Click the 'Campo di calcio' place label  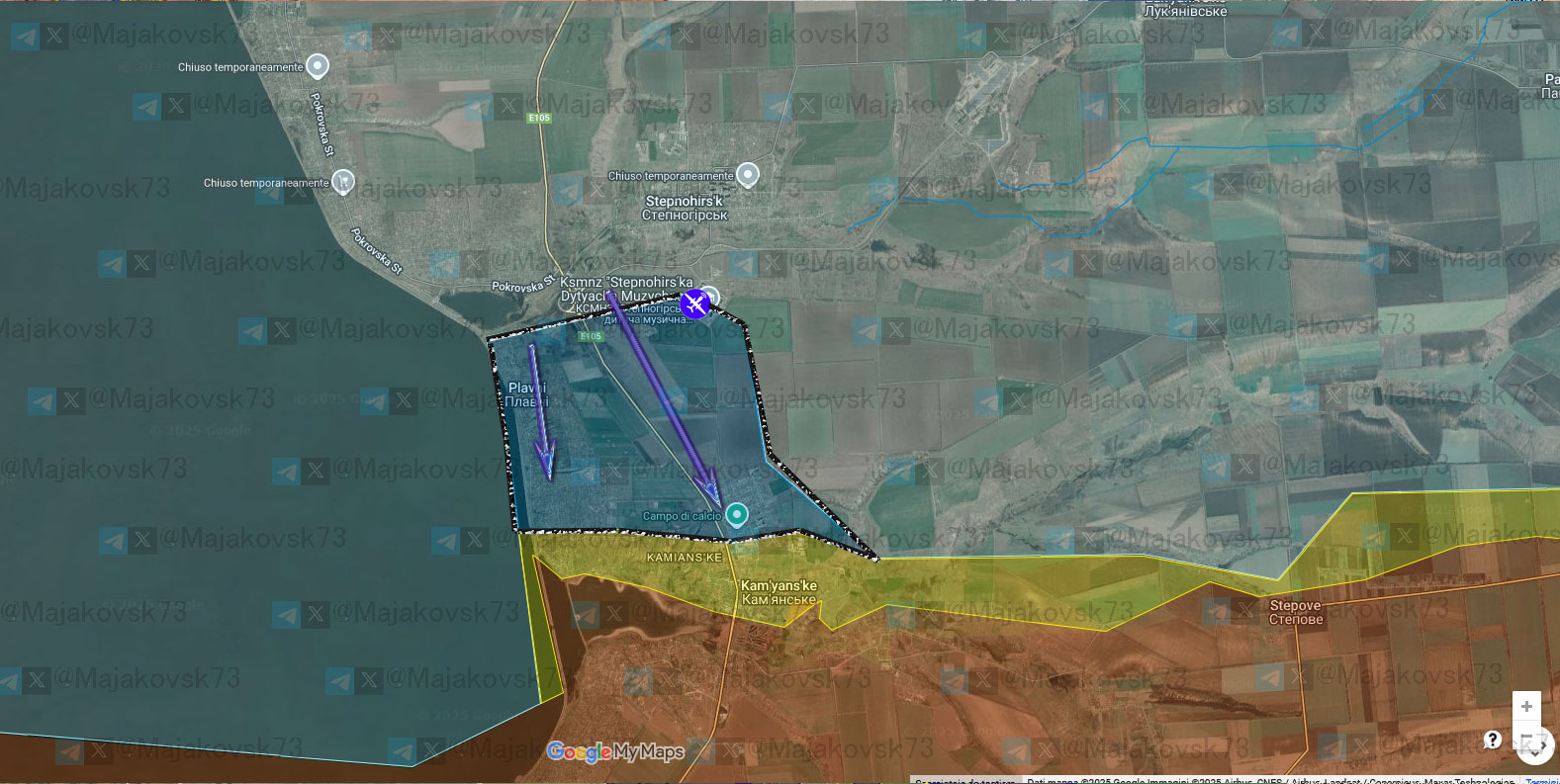(682, 516)
